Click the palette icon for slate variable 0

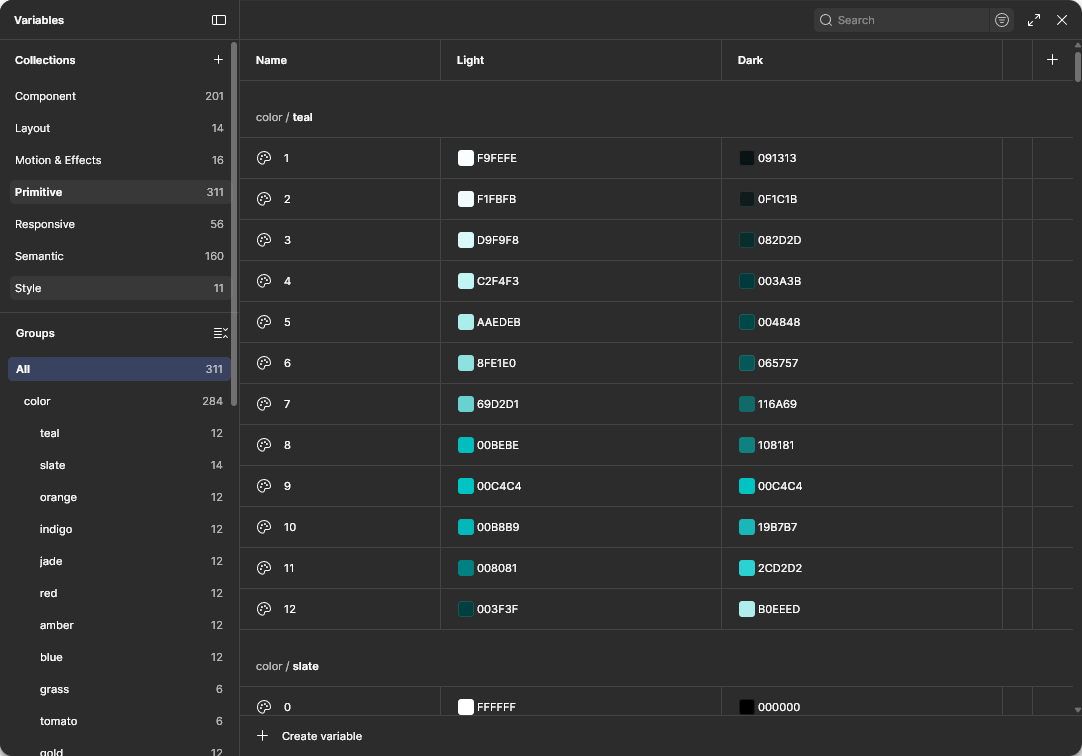[264, 707]
